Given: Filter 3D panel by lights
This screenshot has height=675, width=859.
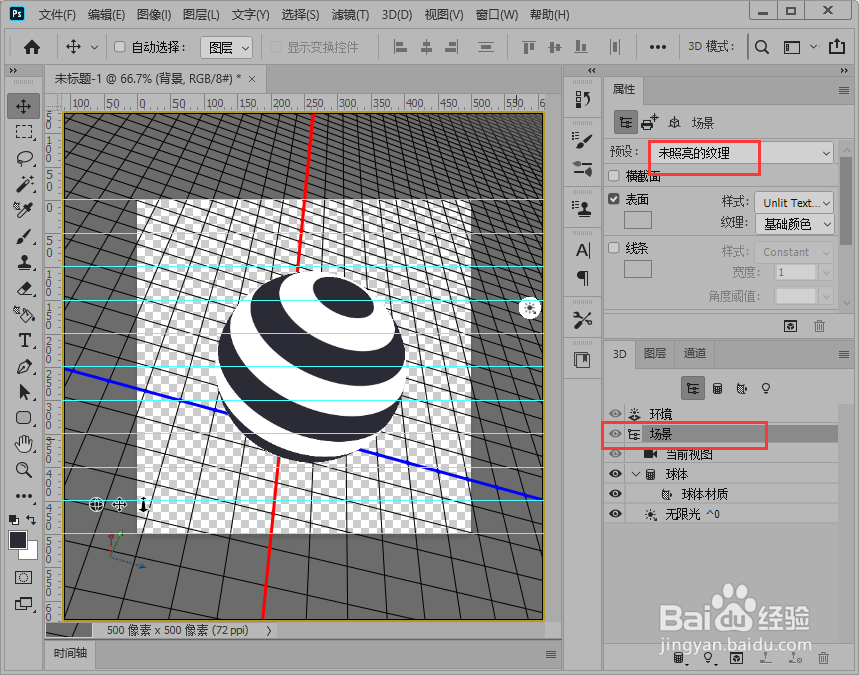Looking at the screenshot, I should point(766,388).
